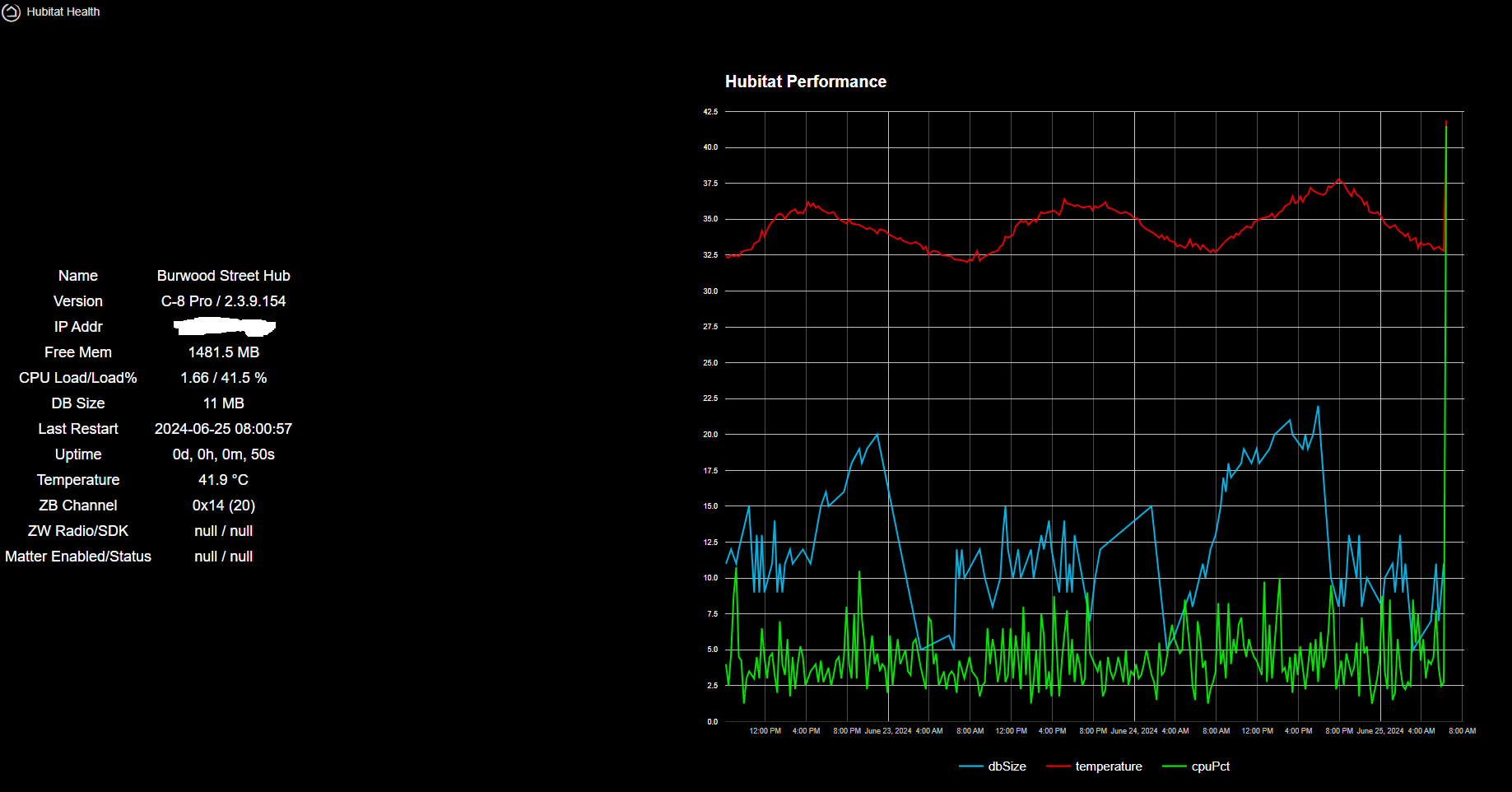1512x792 pixels.
Task: Click the free memory value 1481.5 MB
Action: click(224, 352)
